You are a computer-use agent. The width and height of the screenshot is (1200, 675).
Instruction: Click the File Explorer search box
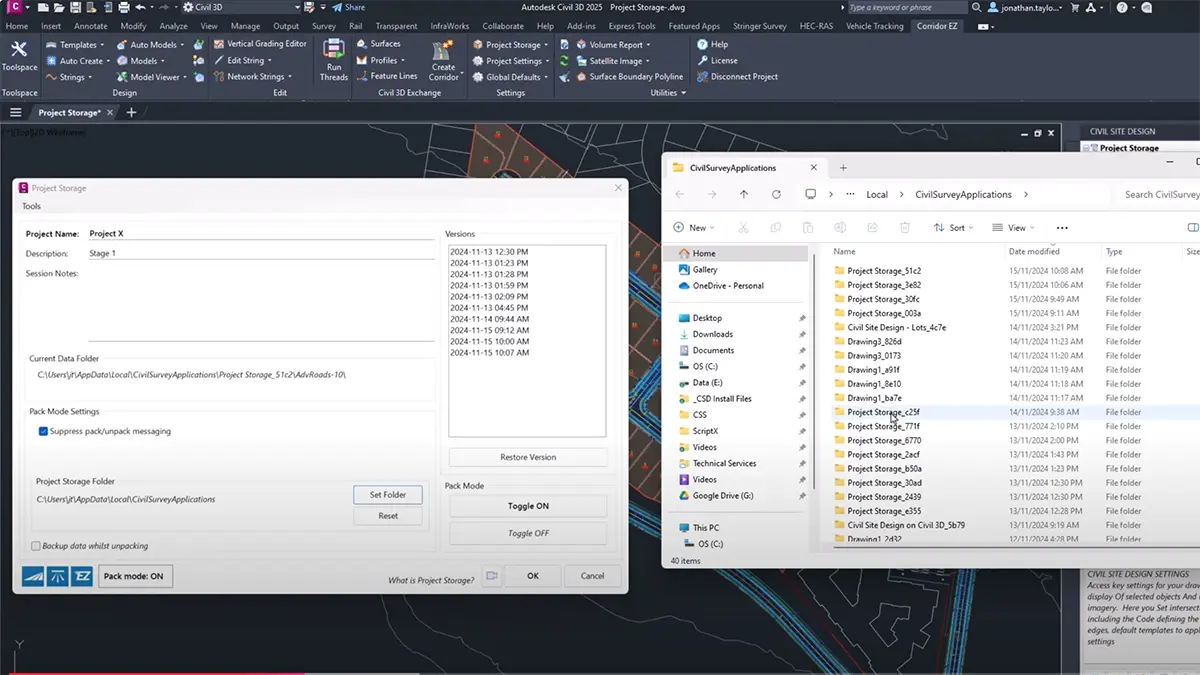pyautogui.click(x=1160, y=195)
